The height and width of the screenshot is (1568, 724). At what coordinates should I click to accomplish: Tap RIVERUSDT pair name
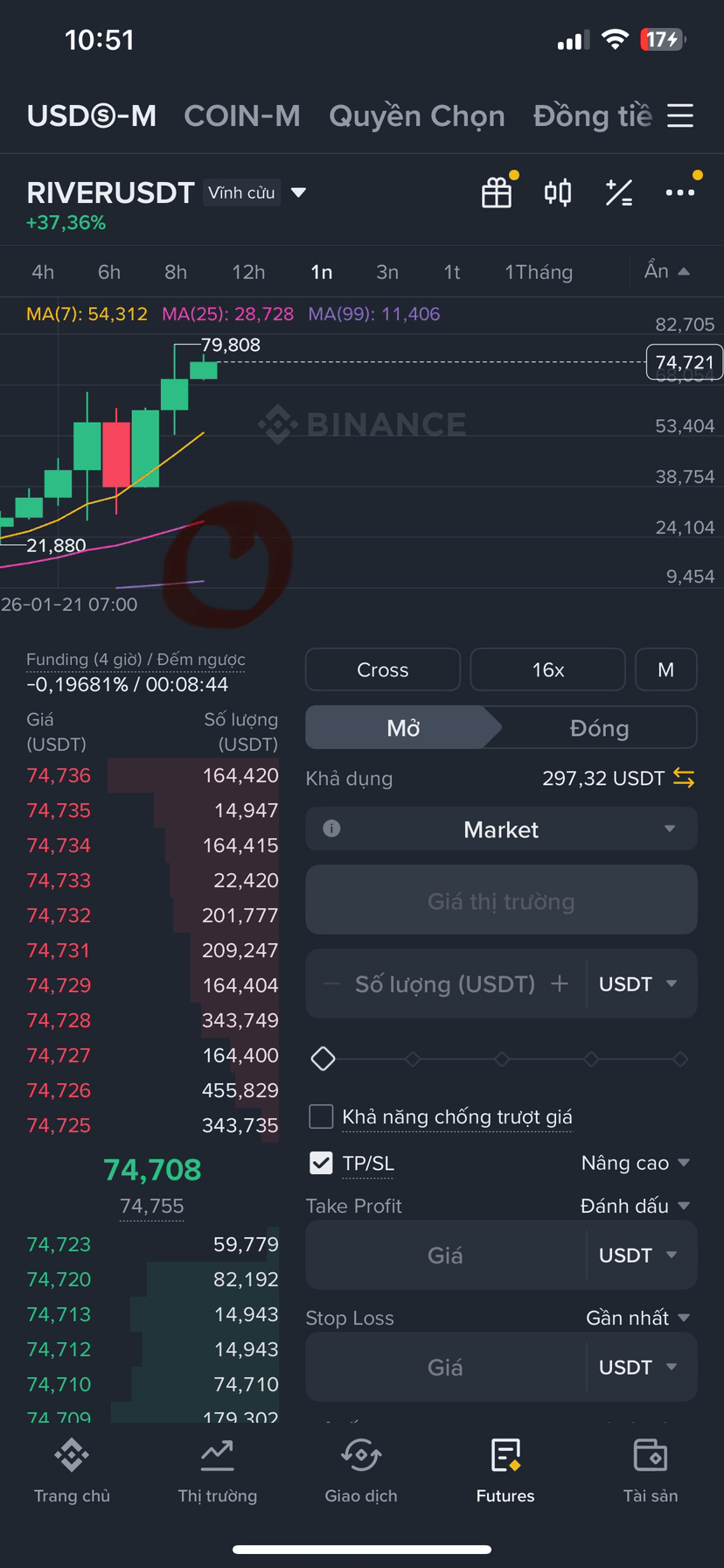(110, 192)
